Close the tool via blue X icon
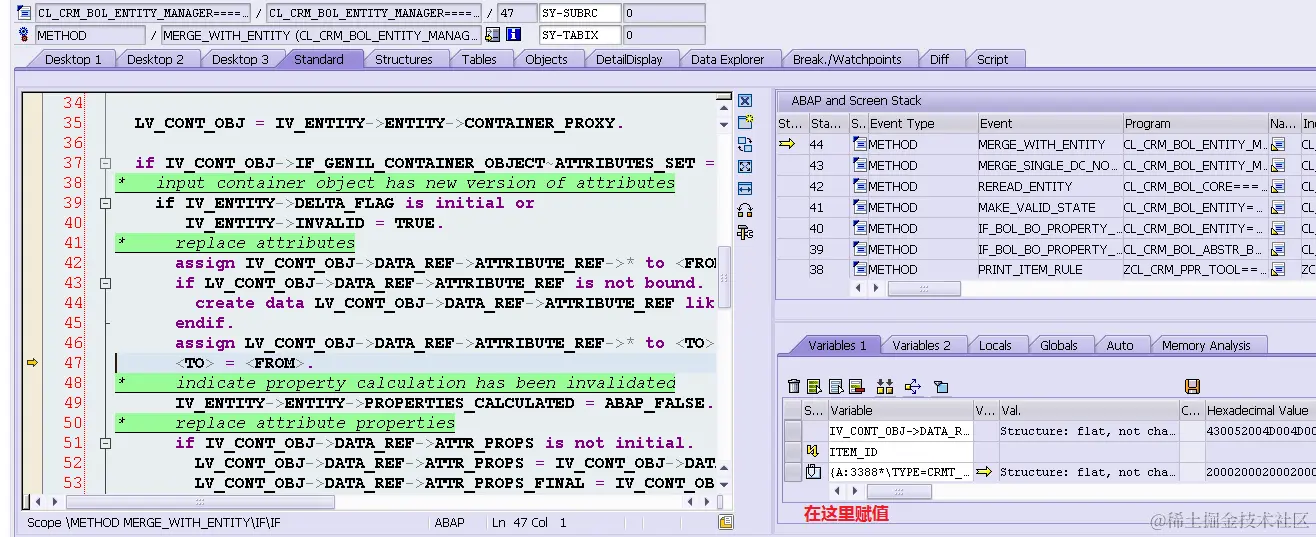 coord(744,101)
